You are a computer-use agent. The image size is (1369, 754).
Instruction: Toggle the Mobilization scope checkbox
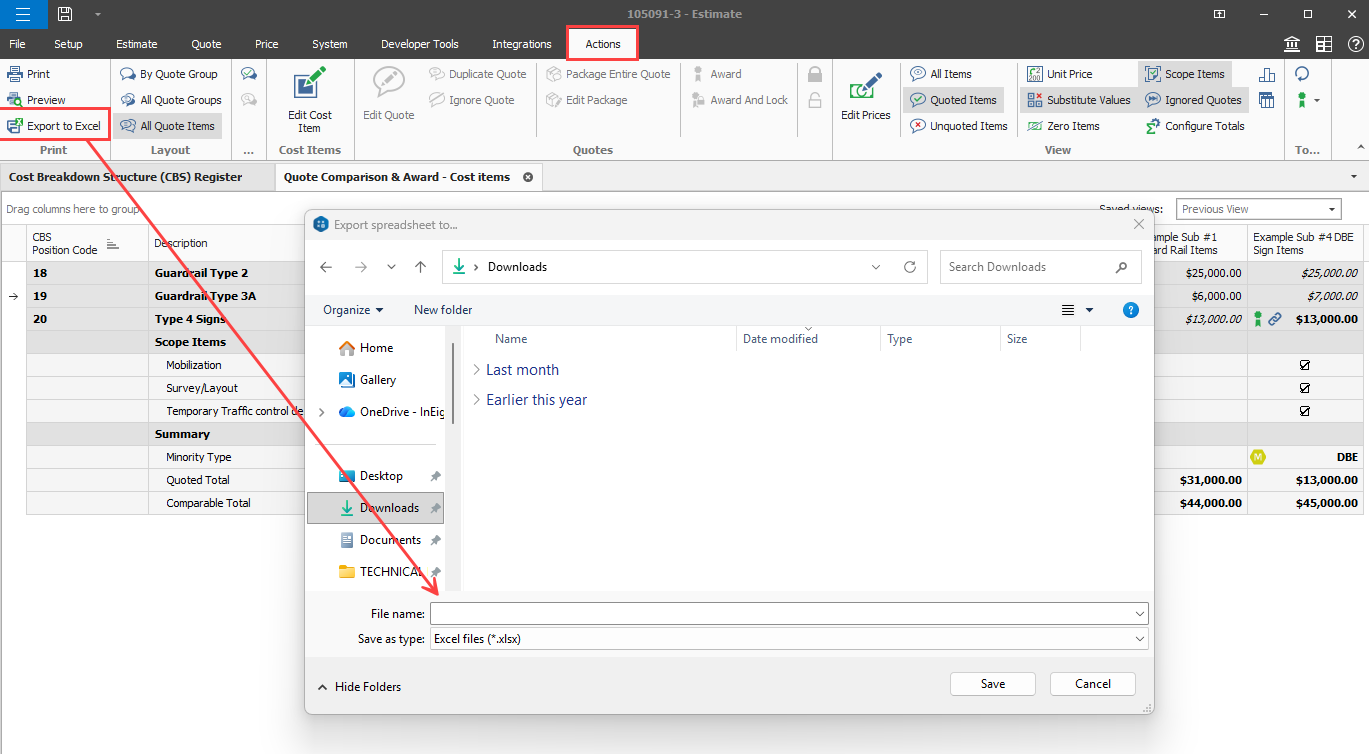tap(1304, 365)
